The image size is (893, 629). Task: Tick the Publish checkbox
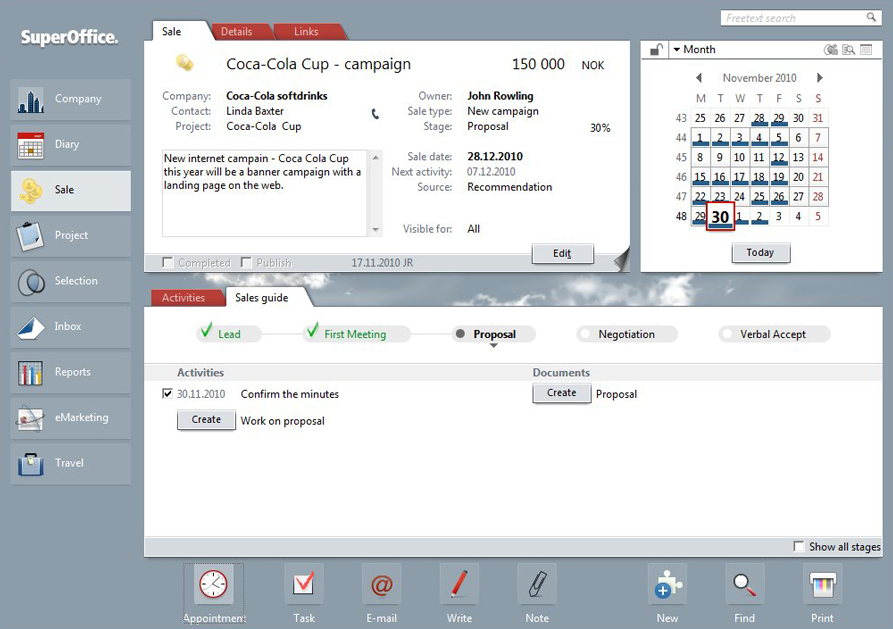point(246,262)
